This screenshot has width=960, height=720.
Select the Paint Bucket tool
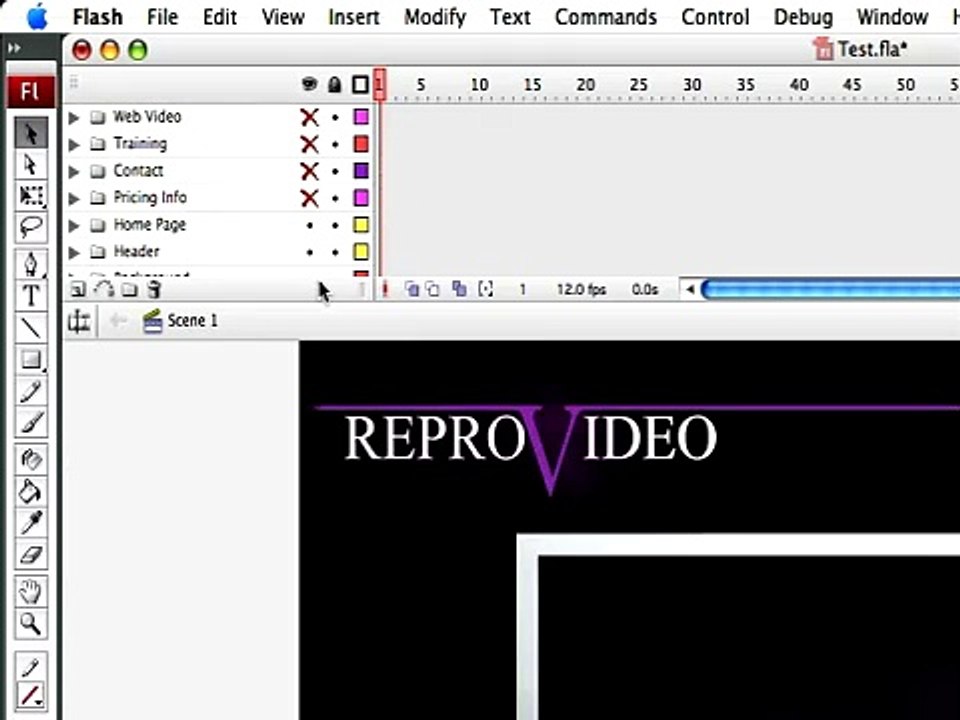[31, 492]
